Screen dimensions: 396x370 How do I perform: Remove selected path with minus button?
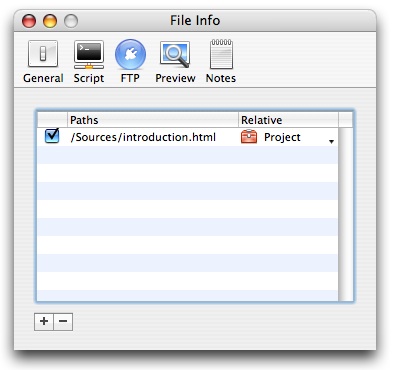point(63,322)
